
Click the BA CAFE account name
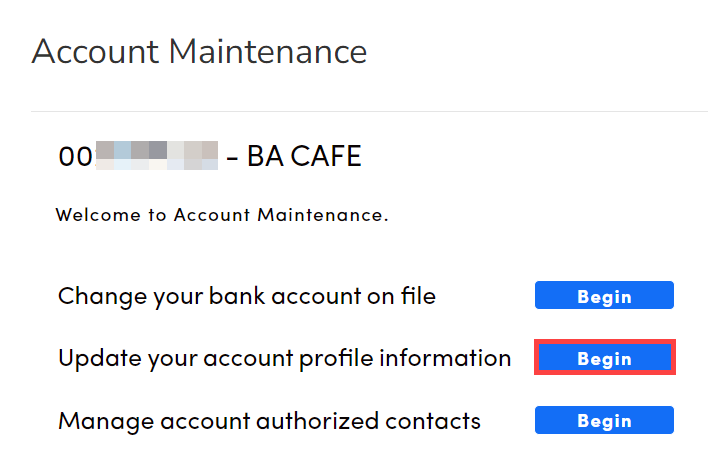304,156
